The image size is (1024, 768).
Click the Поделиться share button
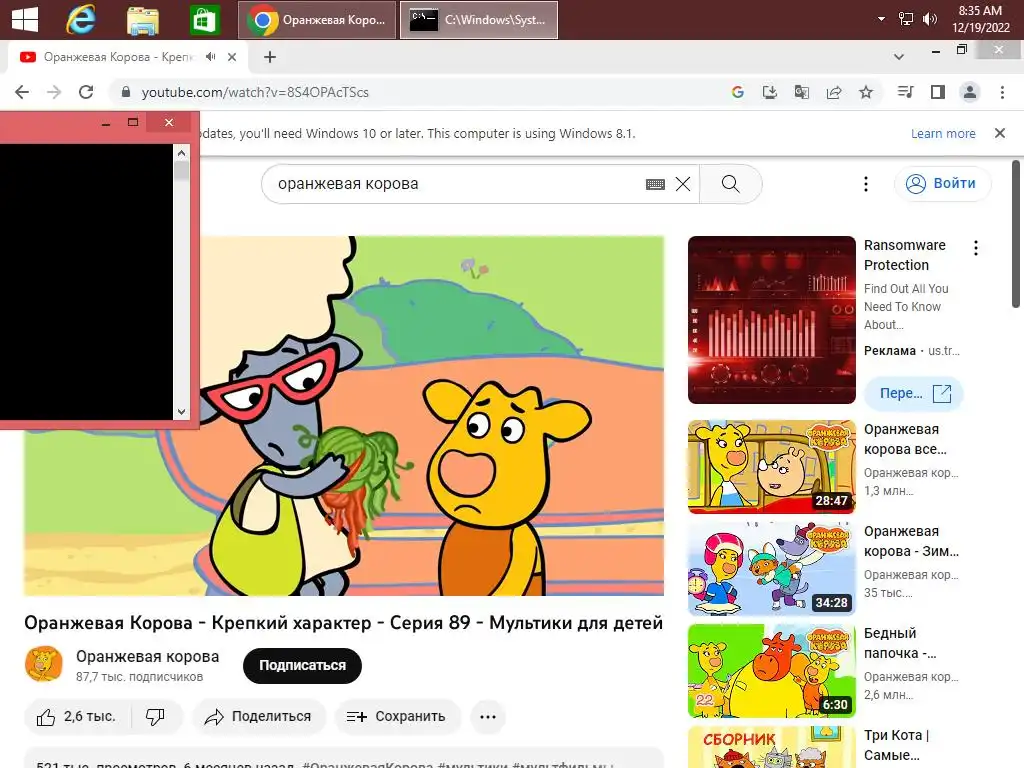pyautogui.click(x=258, y=717)
